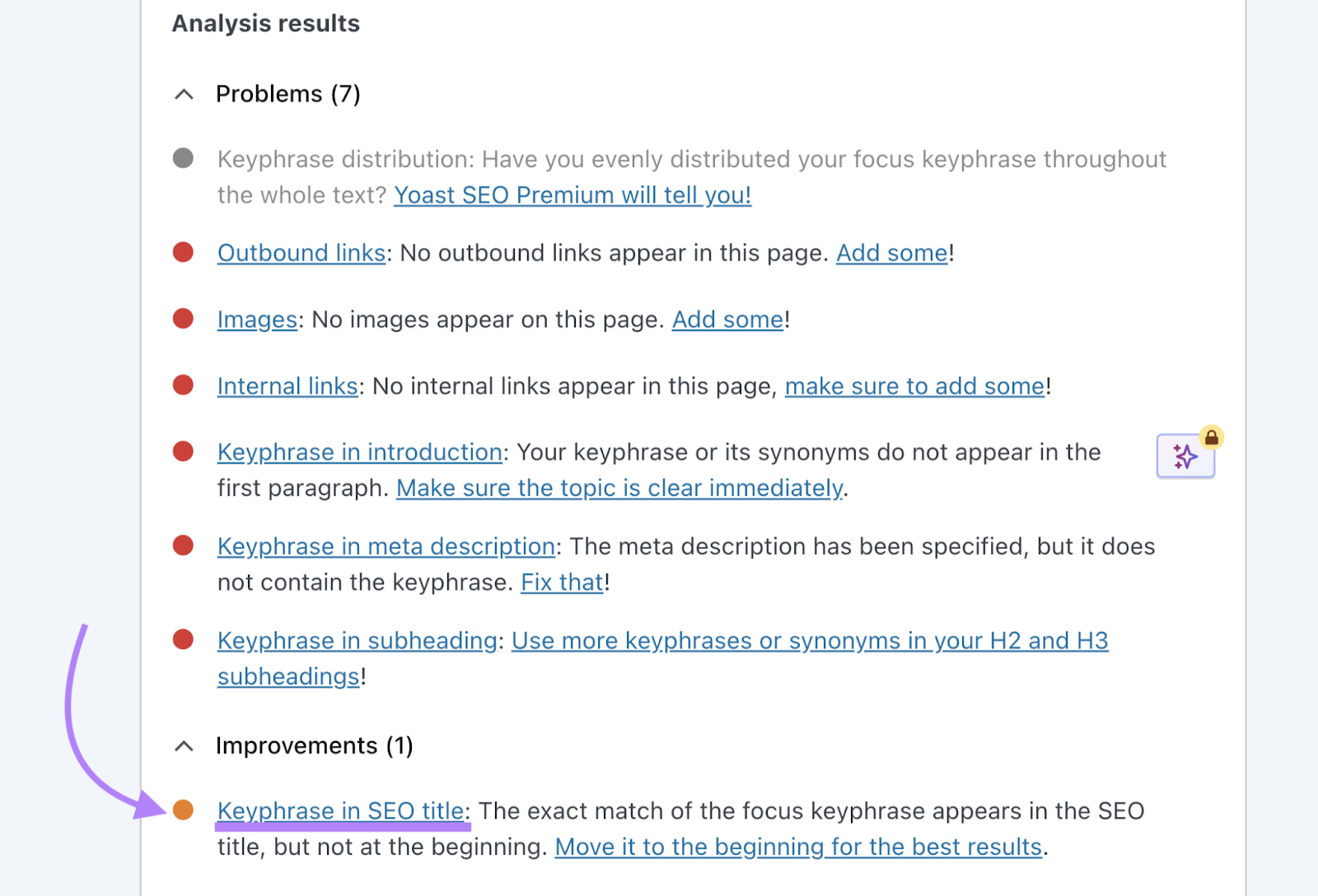Click Fix that for meta description
This screenshot has width=1318, height=896.
[x=561, y=582]
